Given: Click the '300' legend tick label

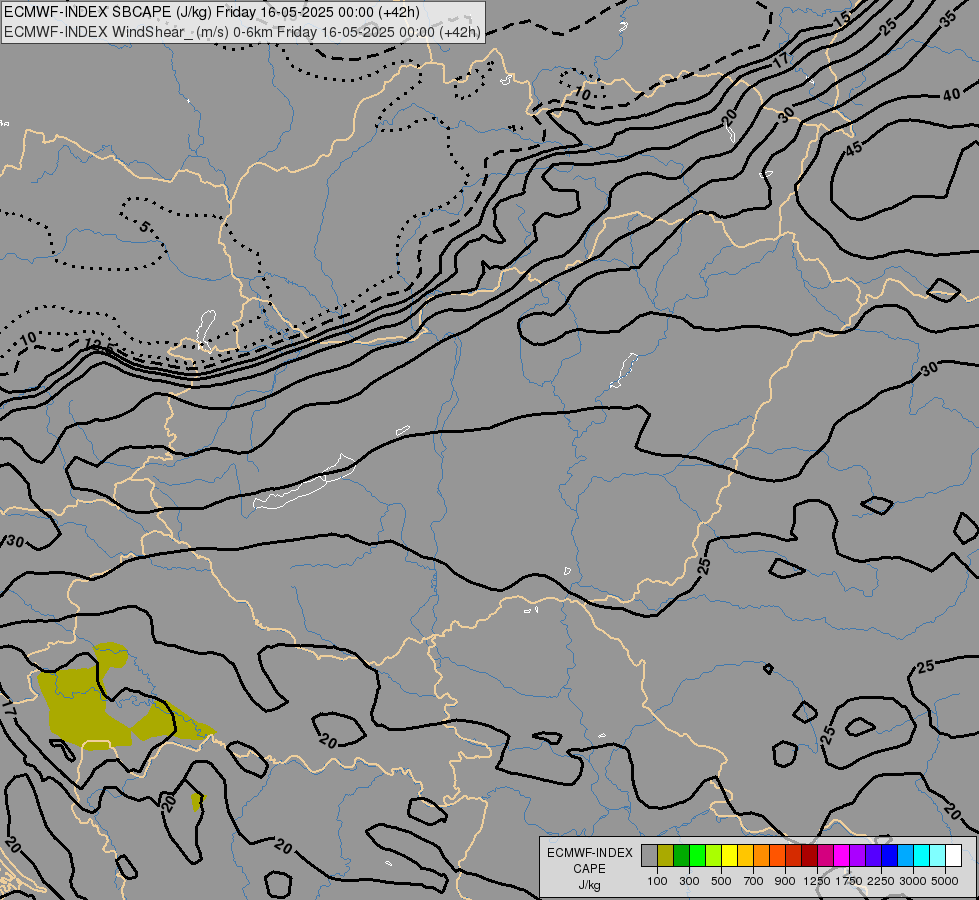Looking at the screenshot, I should pos(689,881).
